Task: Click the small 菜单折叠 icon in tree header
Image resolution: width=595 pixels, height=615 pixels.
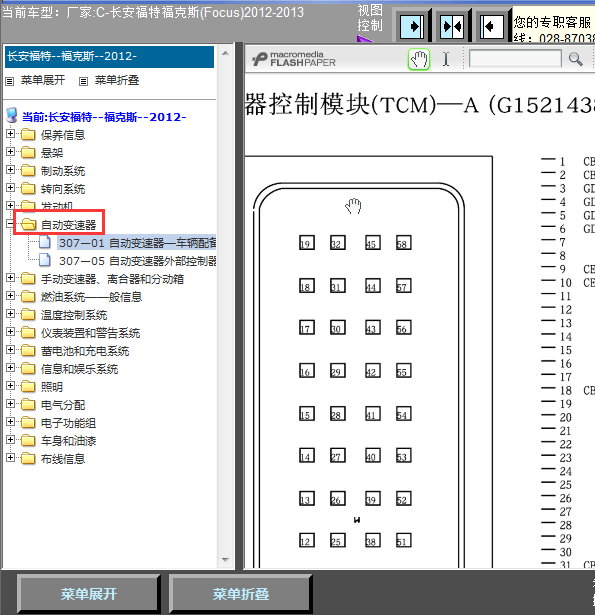Action: tap(83, 81)
